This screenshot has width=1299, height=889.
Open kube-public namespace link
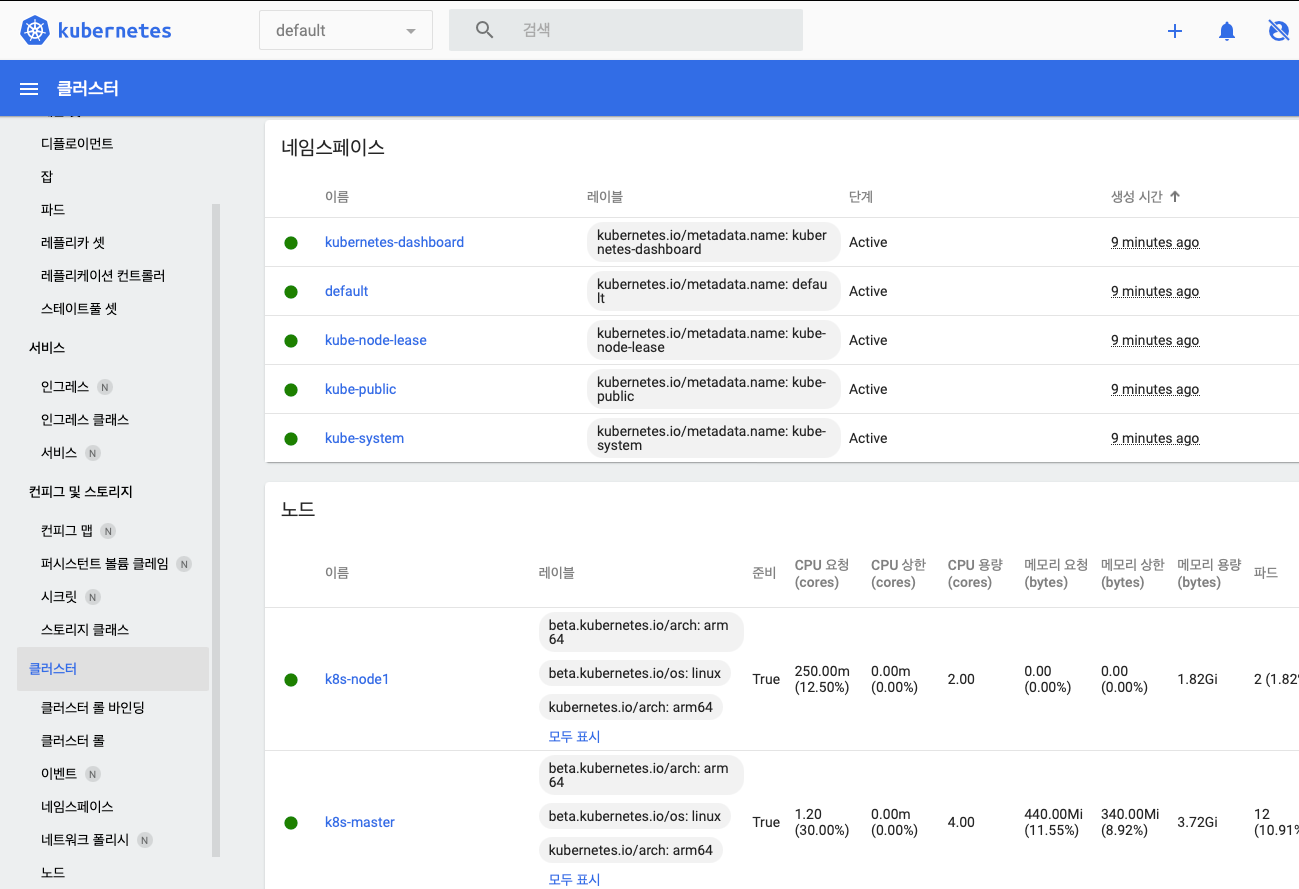click(x=360, y=390)
